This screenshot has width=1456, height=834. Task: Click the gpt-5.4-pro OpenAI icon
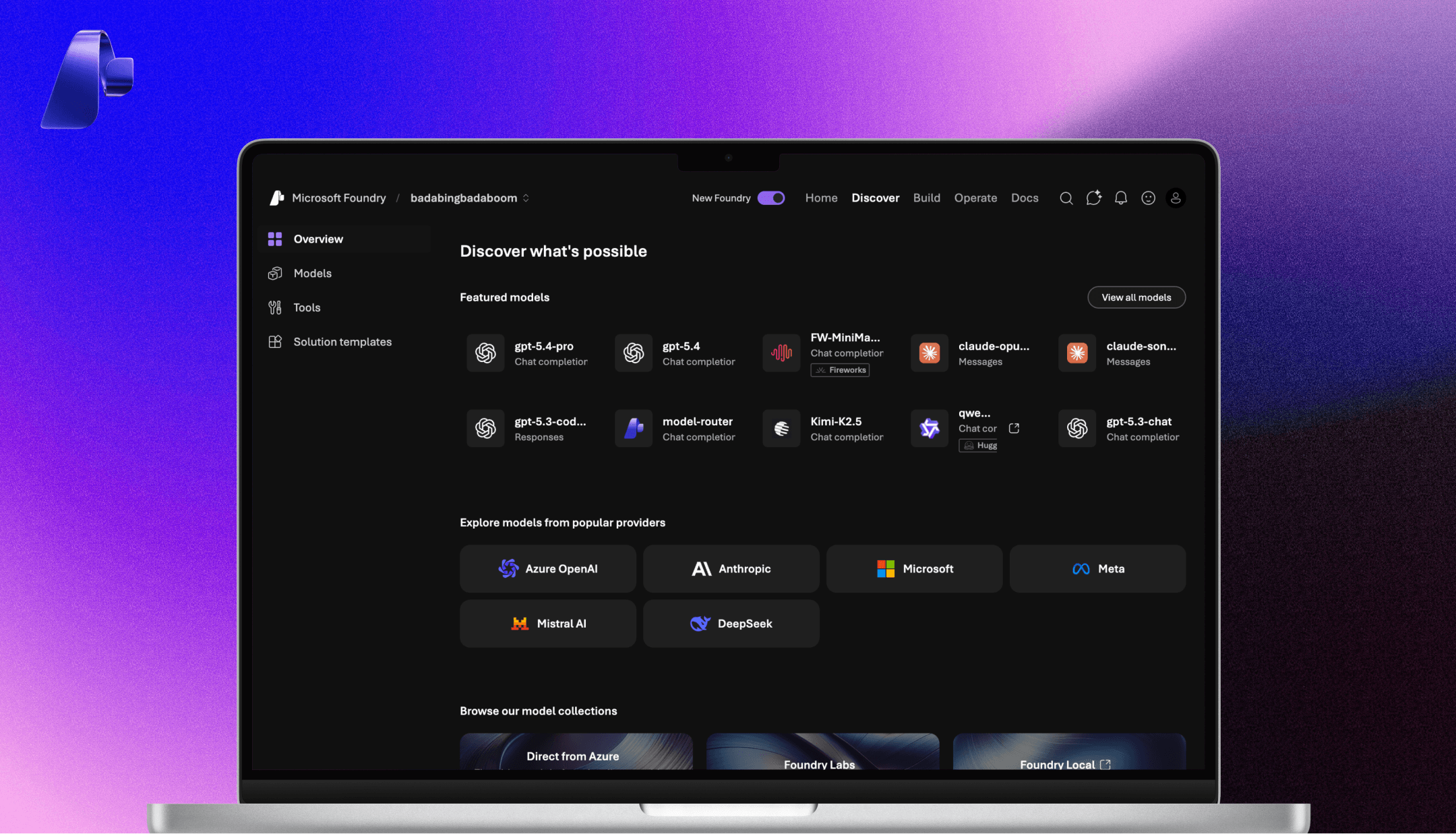click(x=485, y=353)
